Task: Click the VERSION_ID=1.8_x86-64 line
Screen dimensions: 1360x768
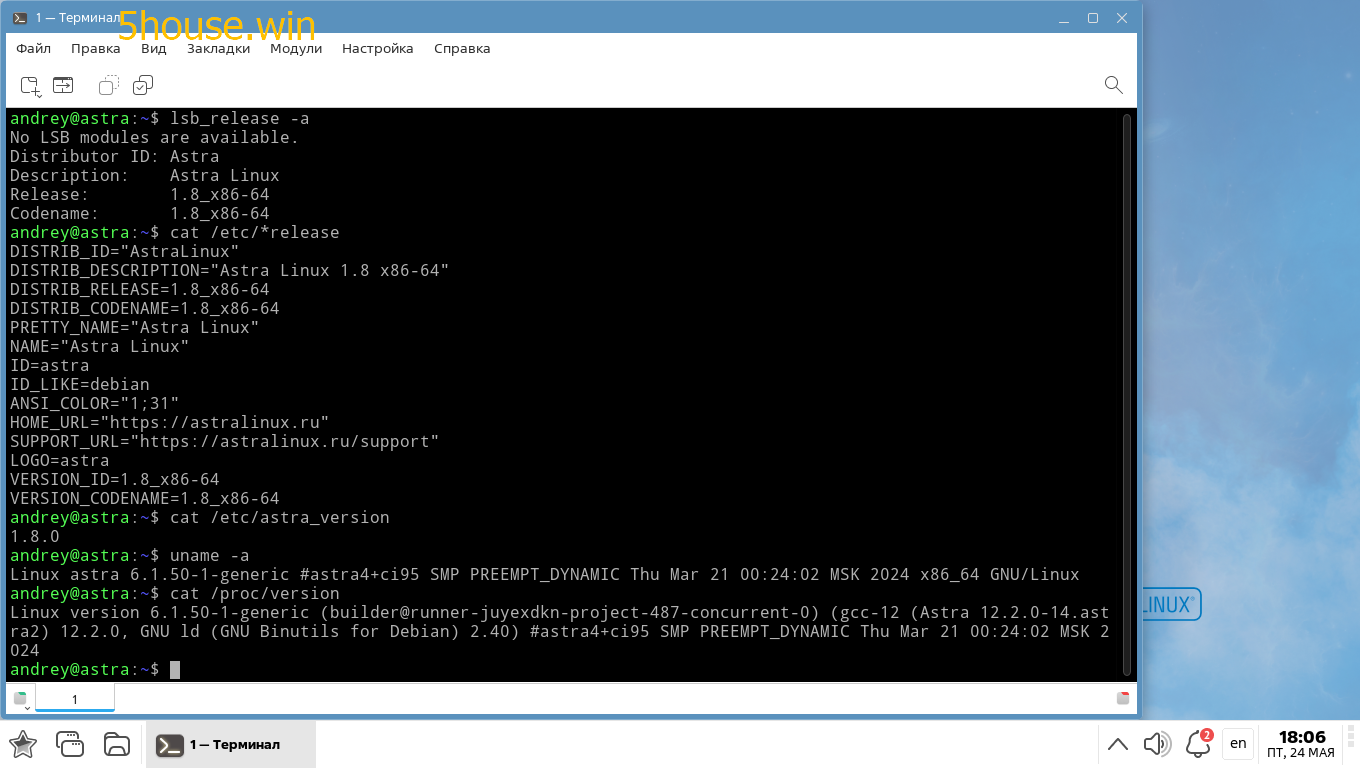Action: [x=115, y=479]
